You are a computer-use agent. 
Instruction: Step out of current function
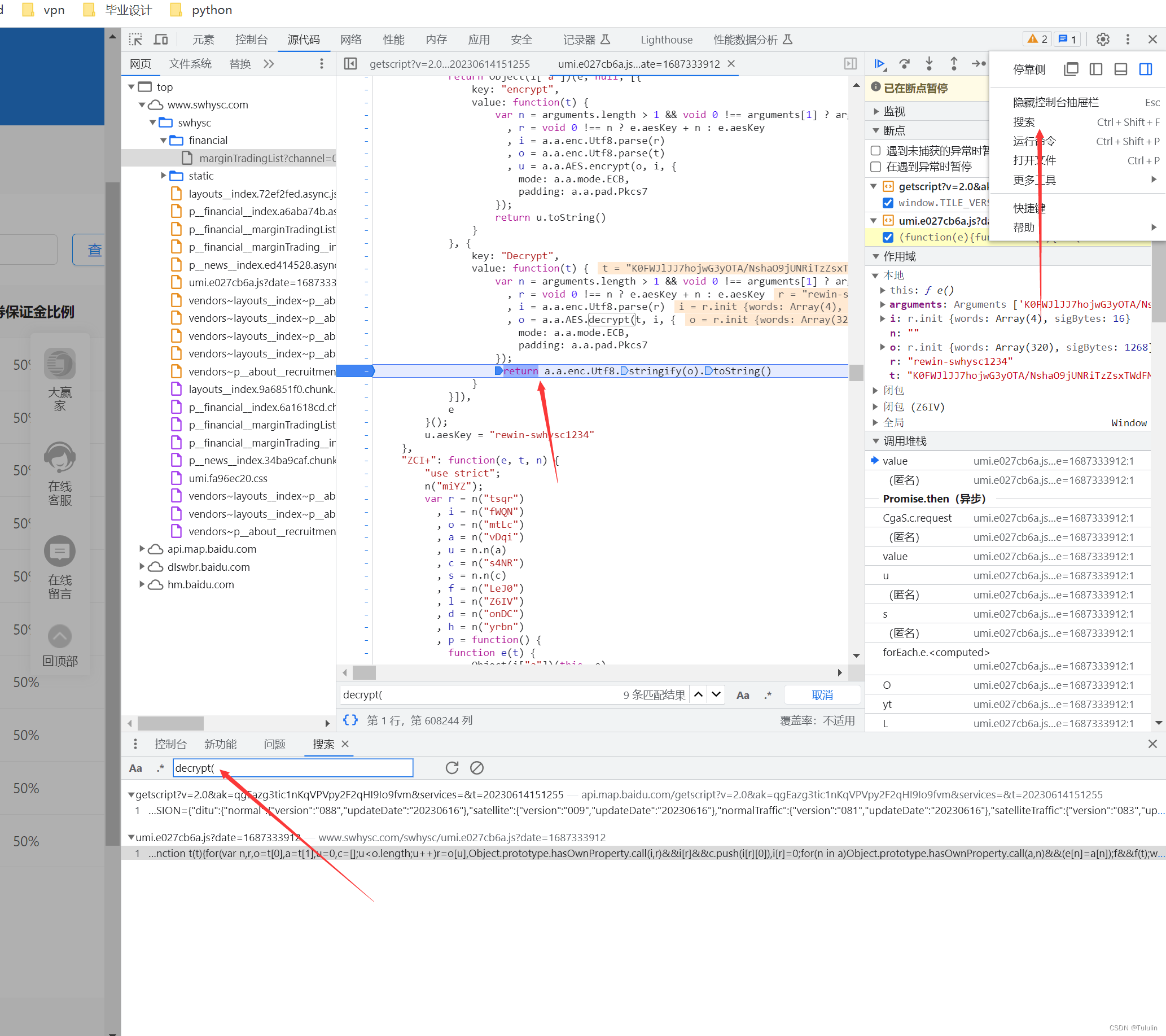[954, 64]
